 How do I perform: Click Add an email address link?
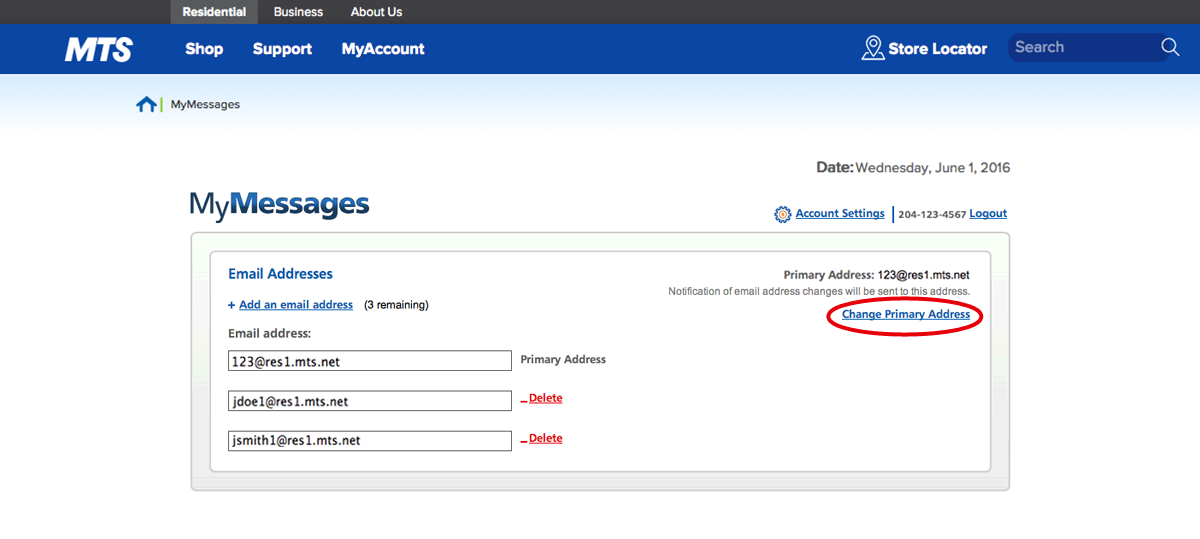click(296, 305)
